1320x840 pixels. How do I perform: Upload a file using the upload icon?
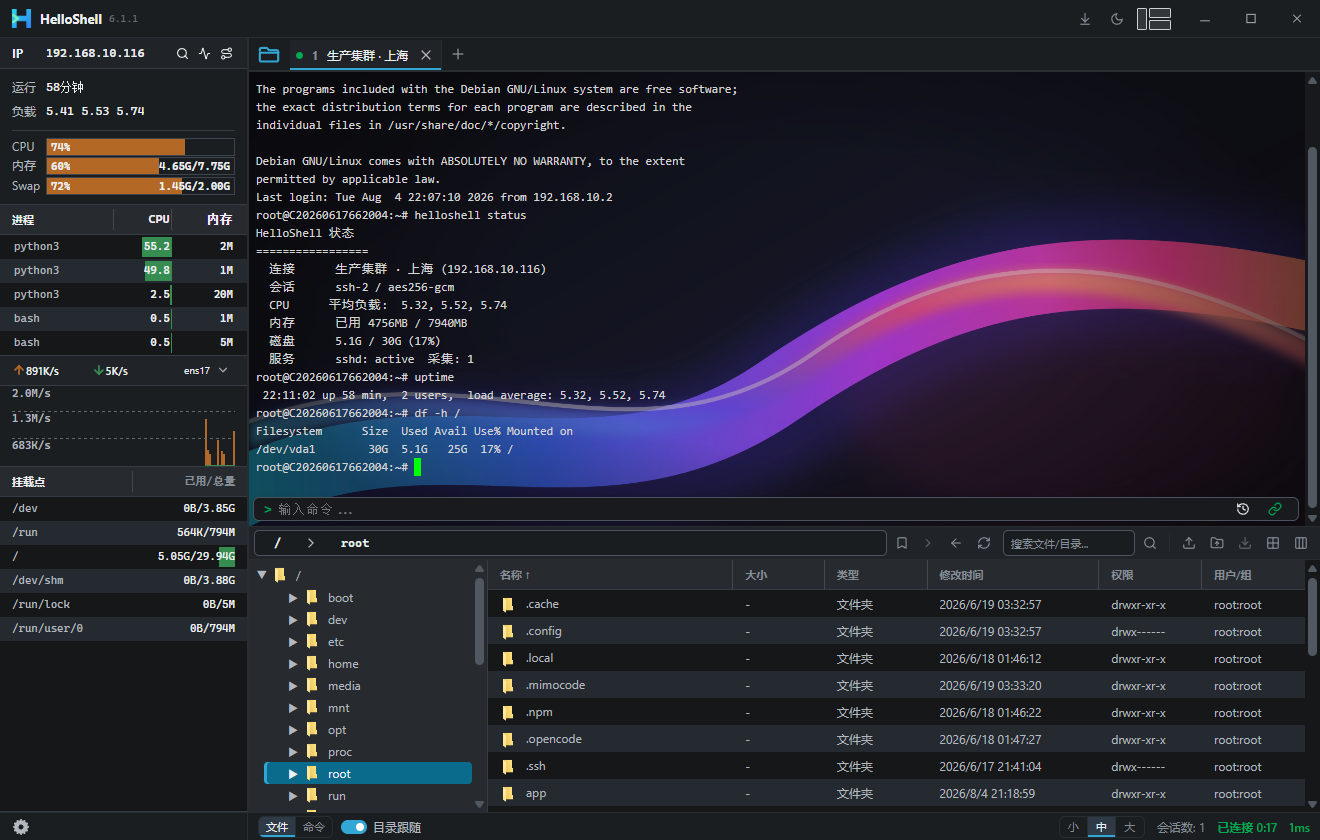tap(1189, 543)
